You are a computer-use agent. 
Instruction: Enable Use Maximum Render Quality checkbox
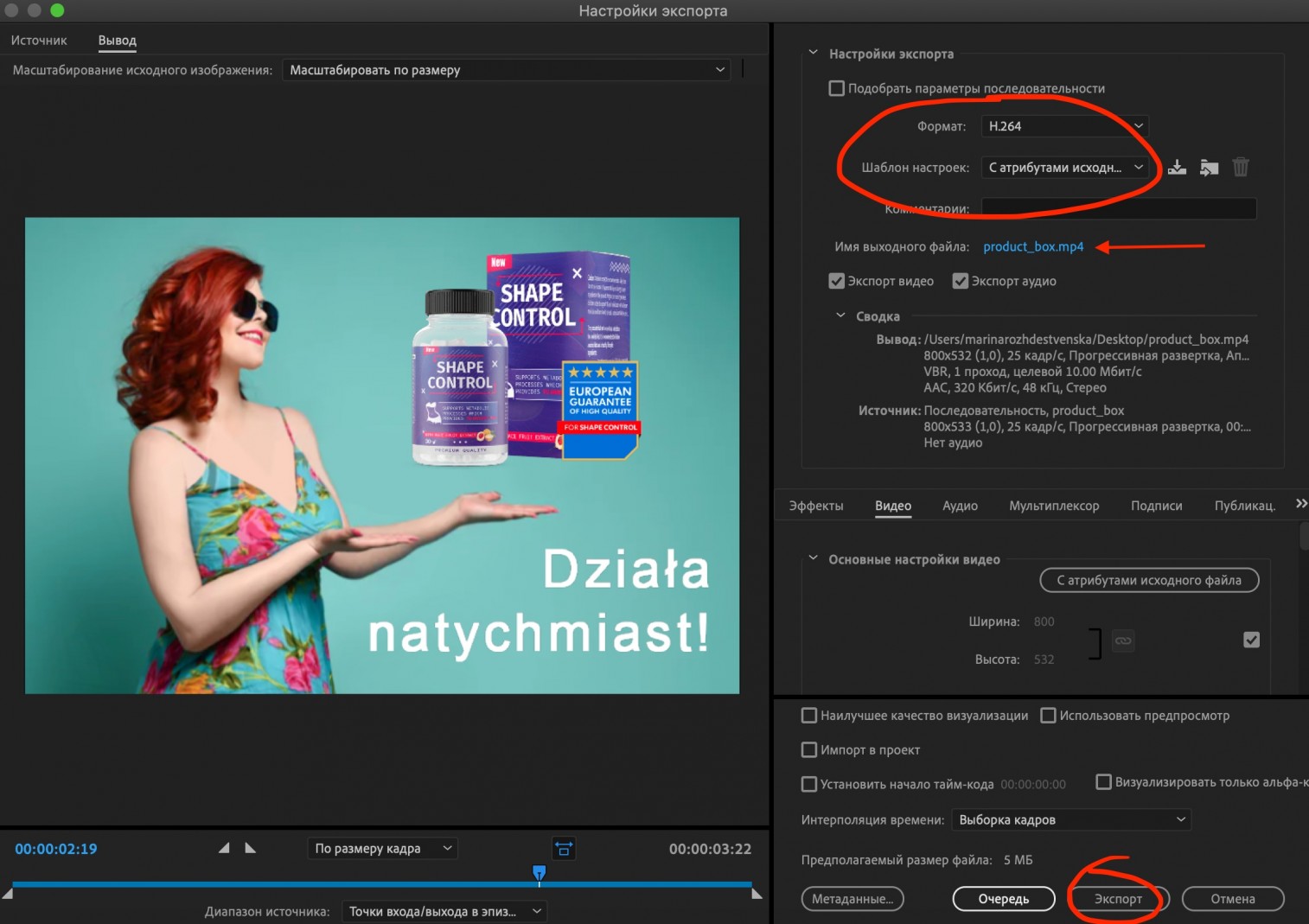809,716
